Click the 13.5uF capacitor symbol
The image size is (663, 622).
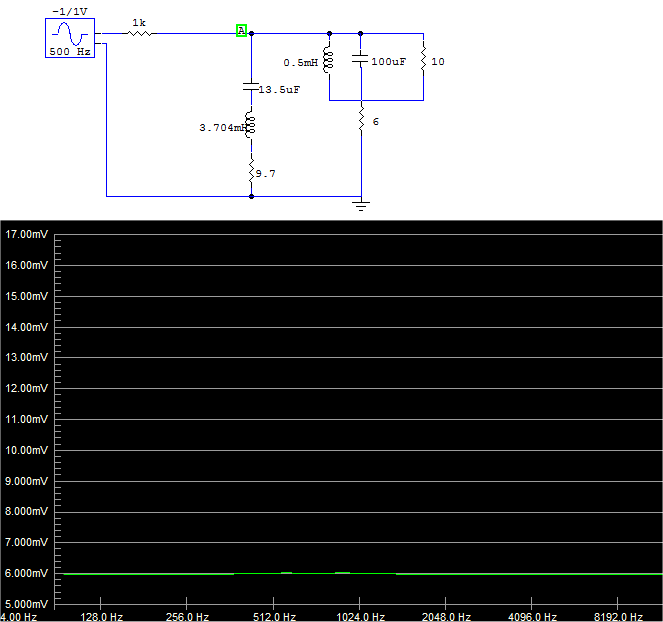(251, 87)
